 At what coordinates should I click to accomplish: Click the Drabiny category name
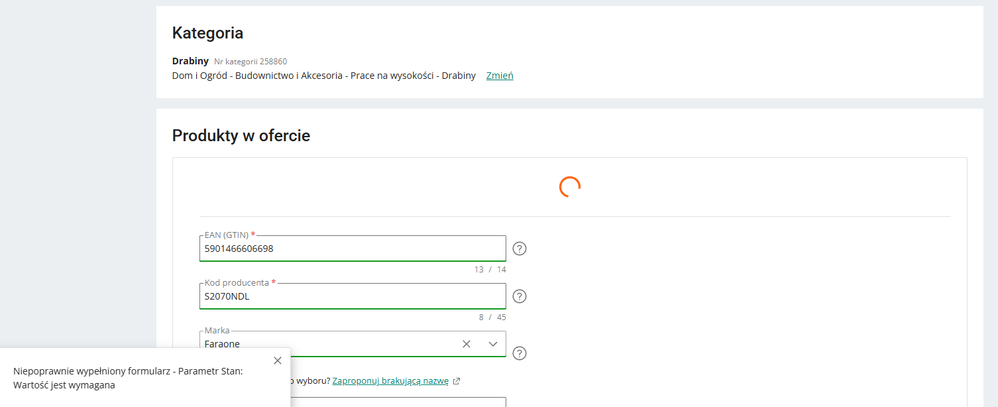tap(190, 61)
